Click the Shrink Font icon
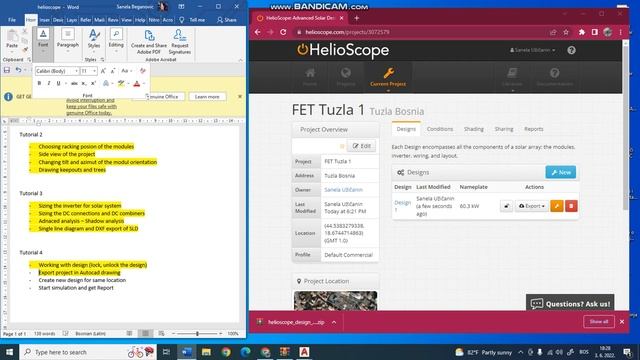The height and width of the screenshot is (360, 640). [113, 71]
